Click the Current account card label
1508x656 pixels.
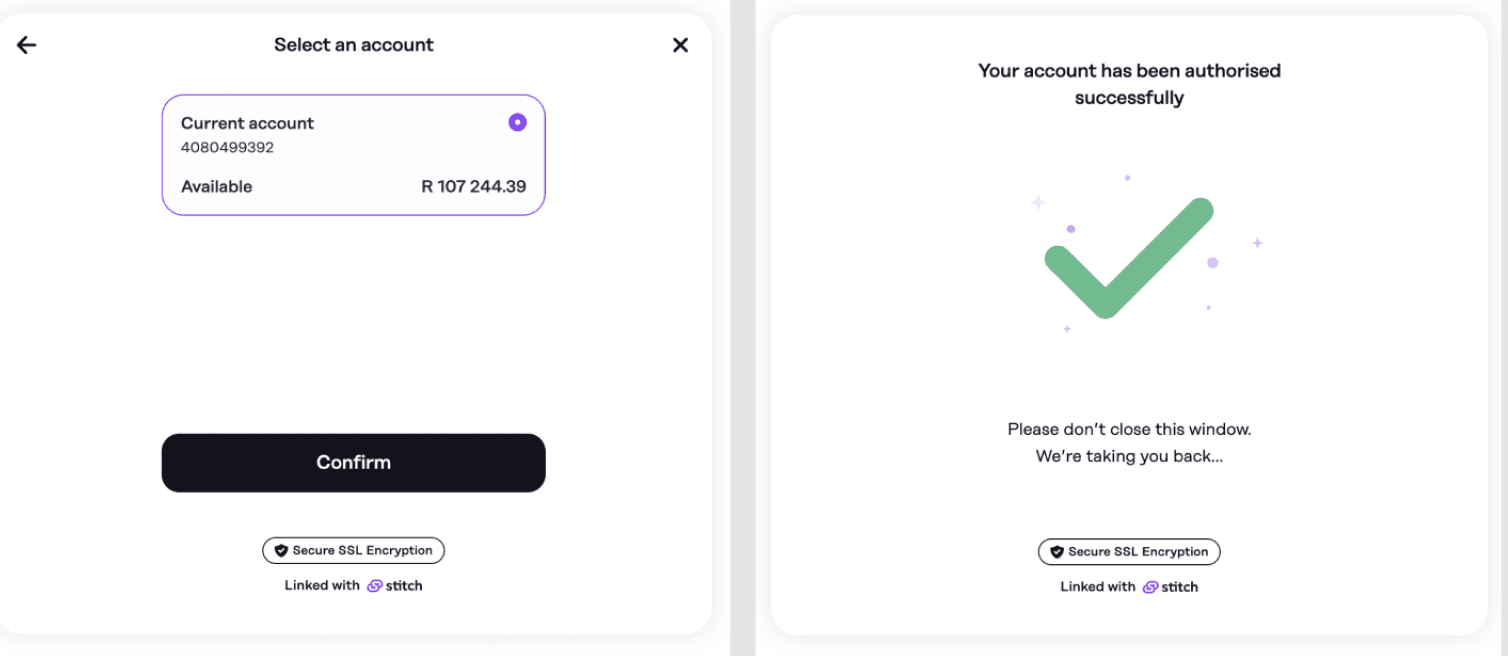tap(247, 123)
